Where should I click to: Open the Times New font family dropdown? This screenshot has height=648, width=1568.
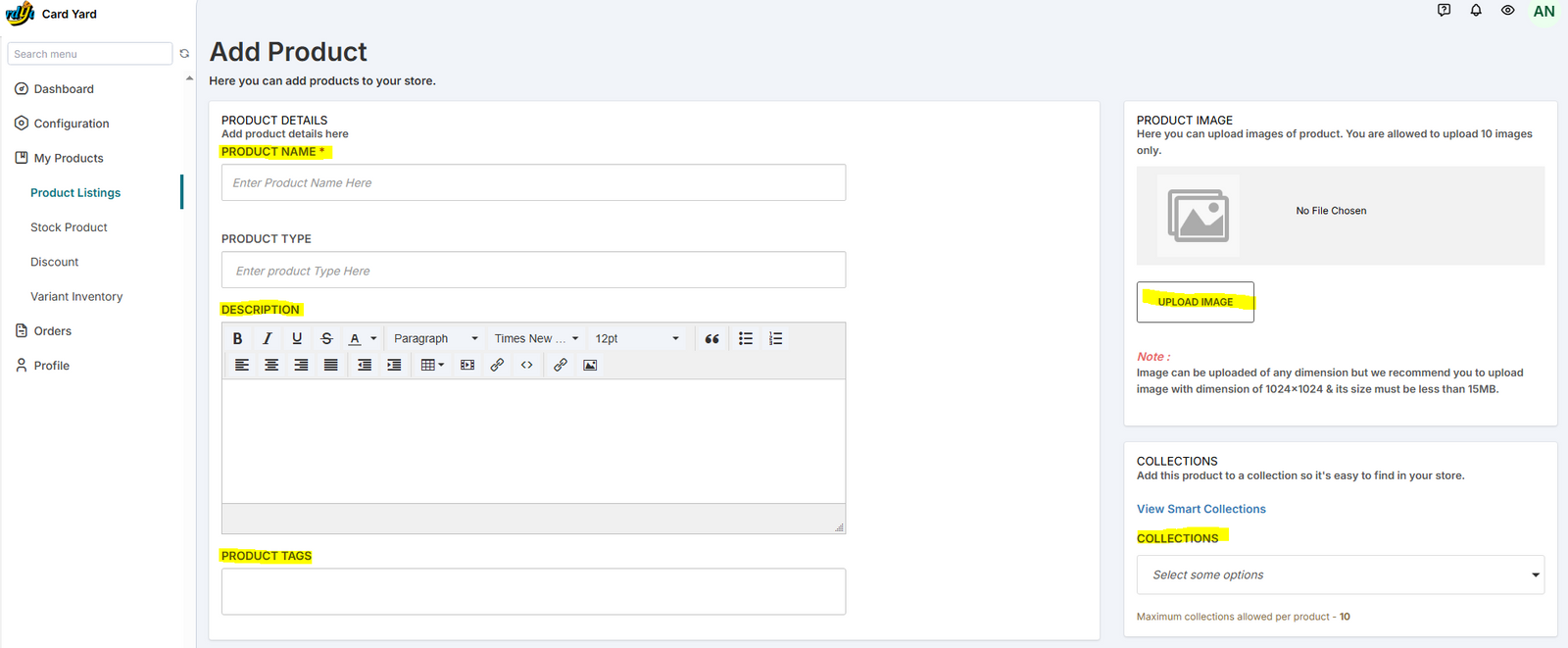pyautogui.click(x=536, y=338)
